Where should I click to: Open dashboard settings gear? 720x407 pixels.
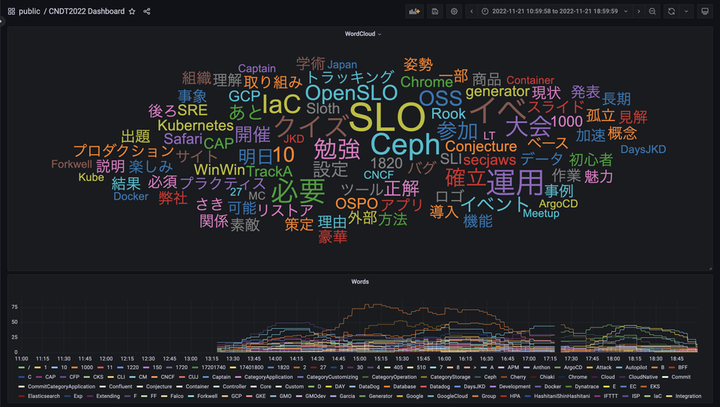coord(454,11)
